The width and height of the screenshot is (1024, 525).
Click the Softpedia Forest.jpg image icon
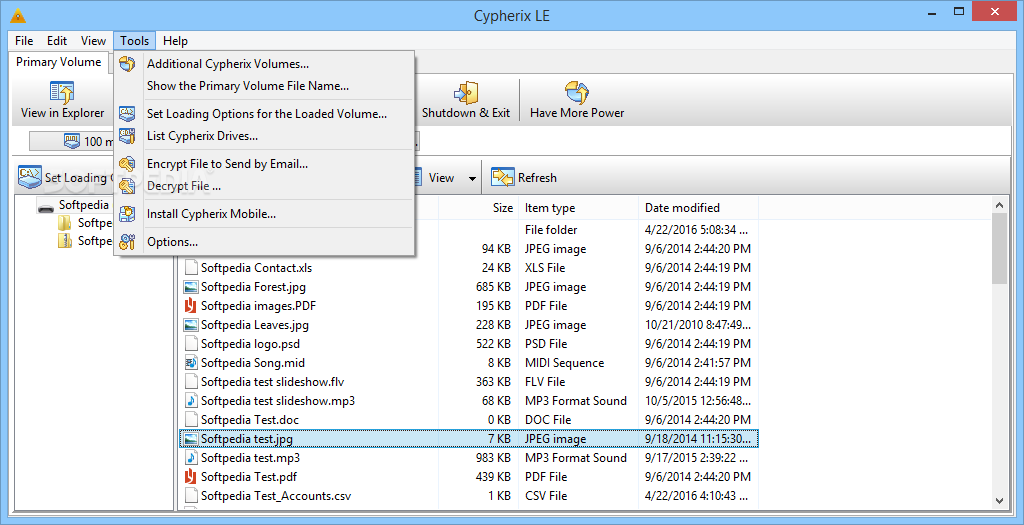pos(191,287)
